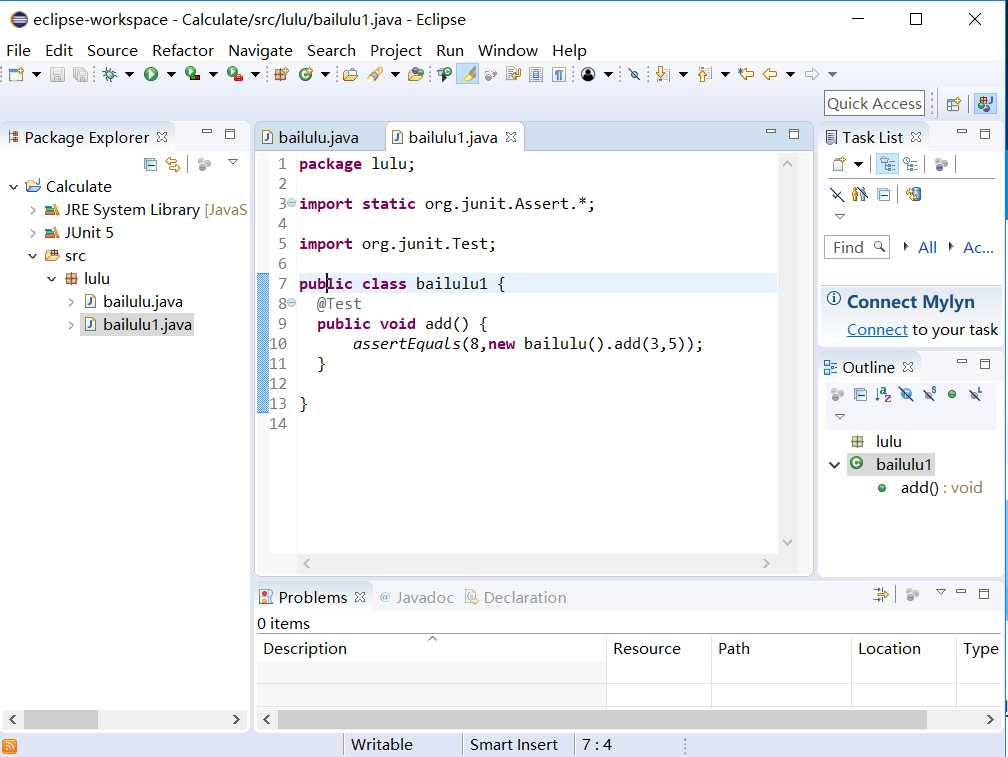This screenshot has height=757, width=1008.
Task: Toggle Scheduled presentation in Task List
Action: (x=910, y=164)
